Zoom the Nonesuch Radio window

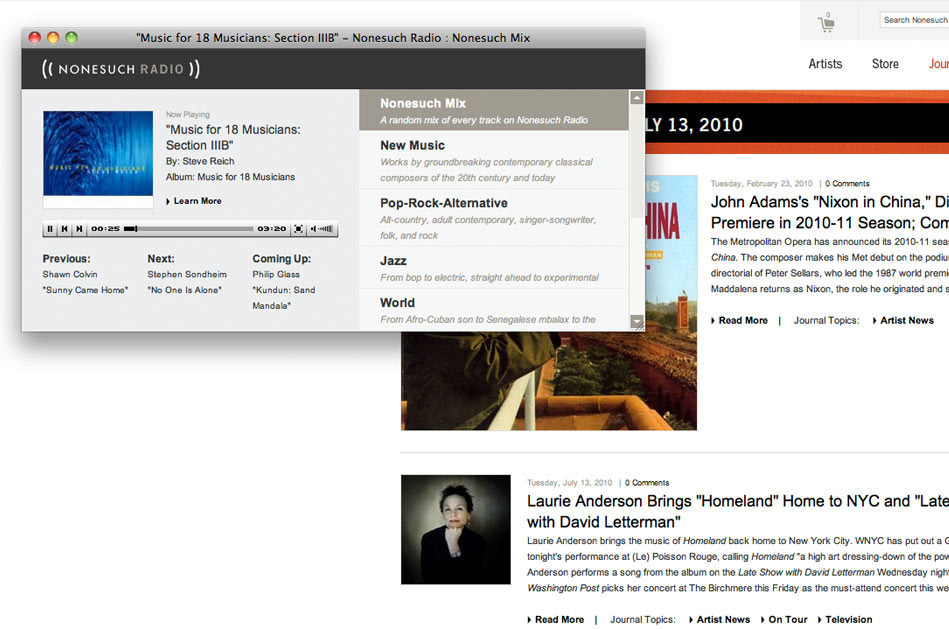71,38
